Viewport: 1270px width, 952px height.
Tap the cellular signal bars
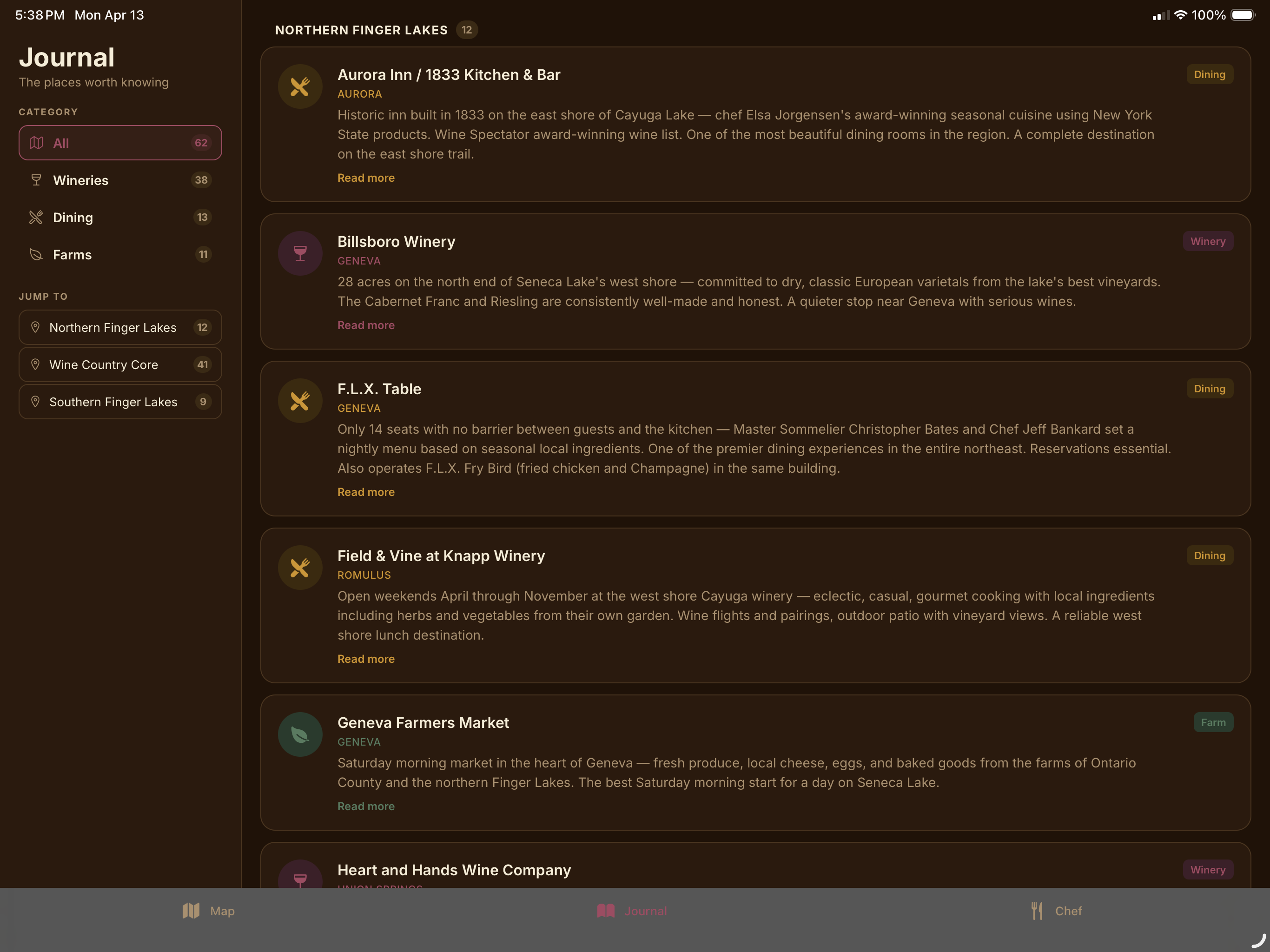click(x=1161, y=15)
